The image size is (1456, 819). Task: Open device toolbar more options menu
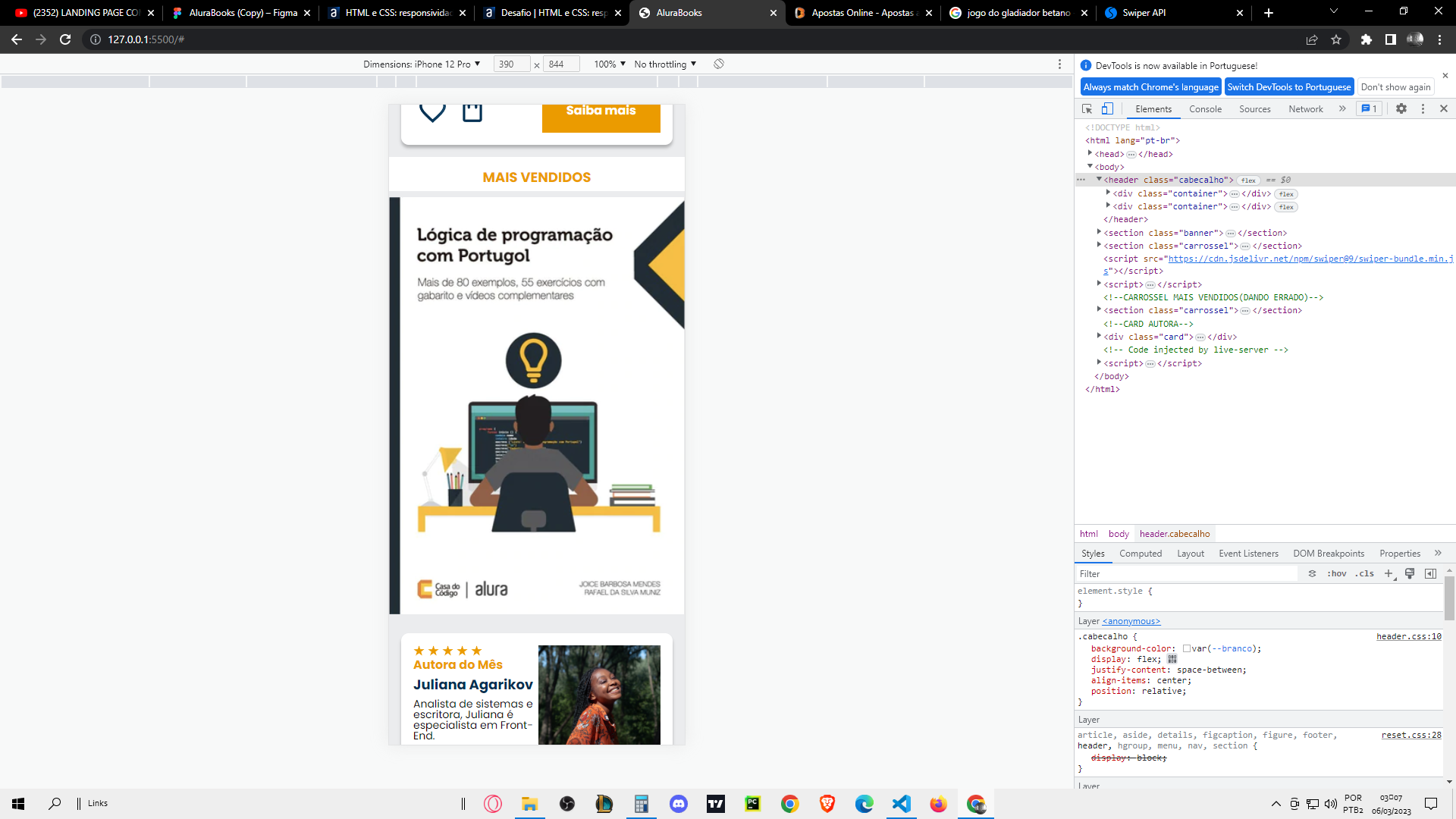pos(1059,64)
